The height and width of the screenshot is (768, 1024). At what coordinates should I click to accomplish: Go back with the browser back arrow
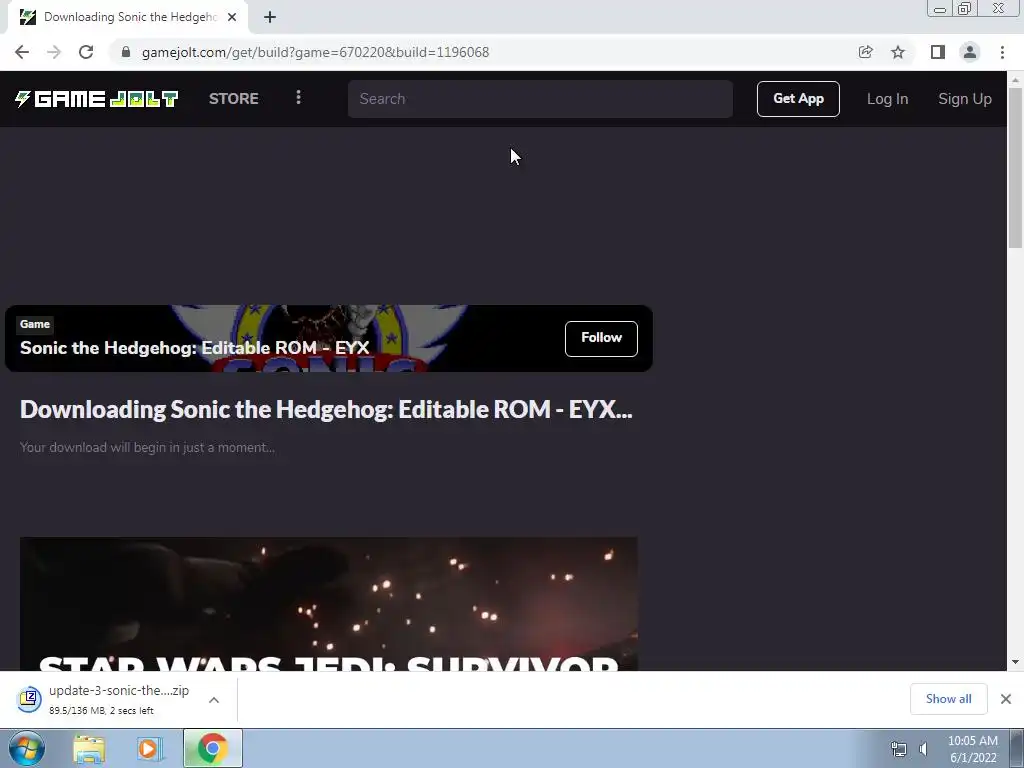pyautogui.click(x=22, y=52)
